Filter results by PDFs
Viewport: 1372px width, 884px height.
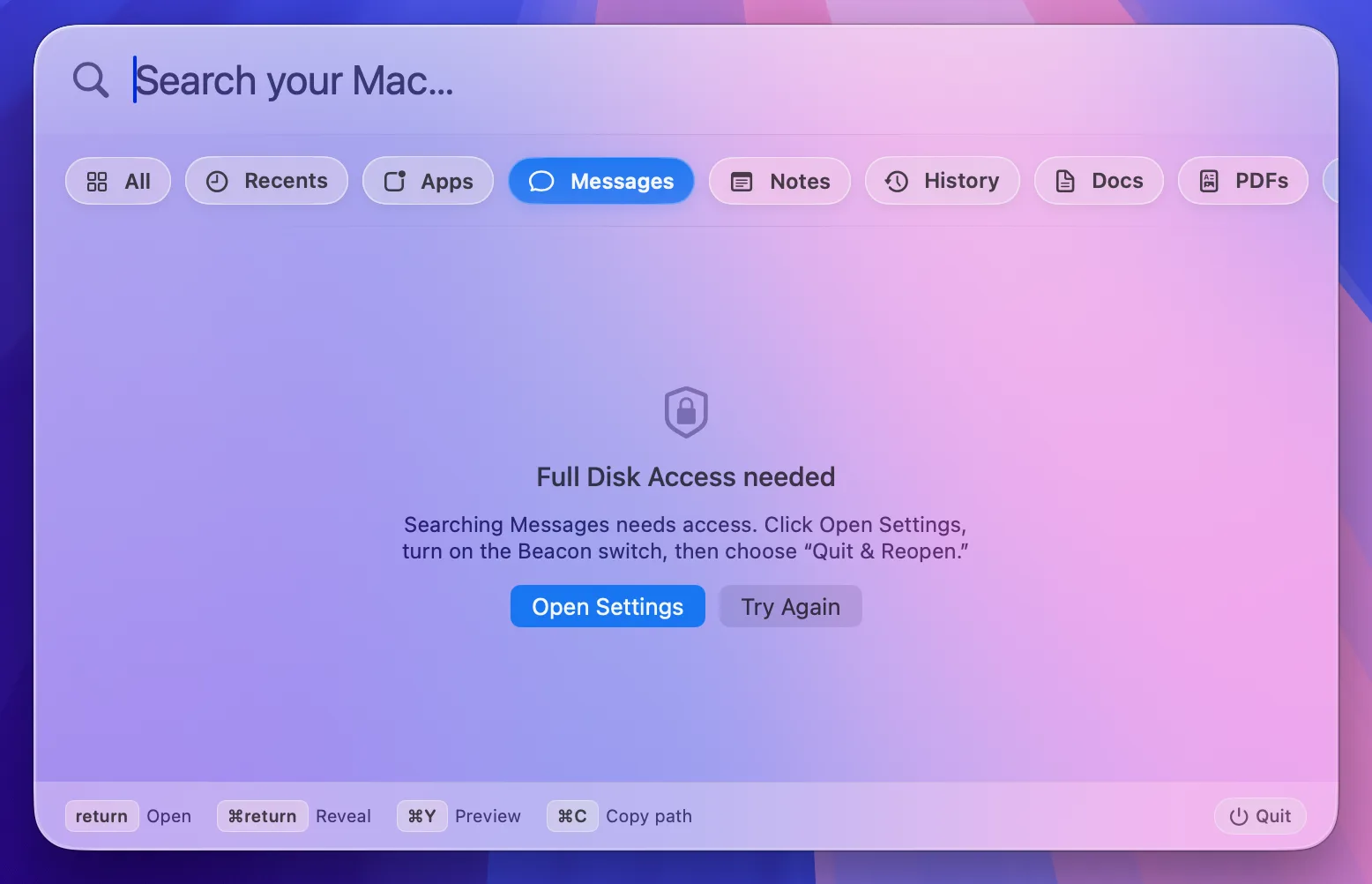point(1243,181)
